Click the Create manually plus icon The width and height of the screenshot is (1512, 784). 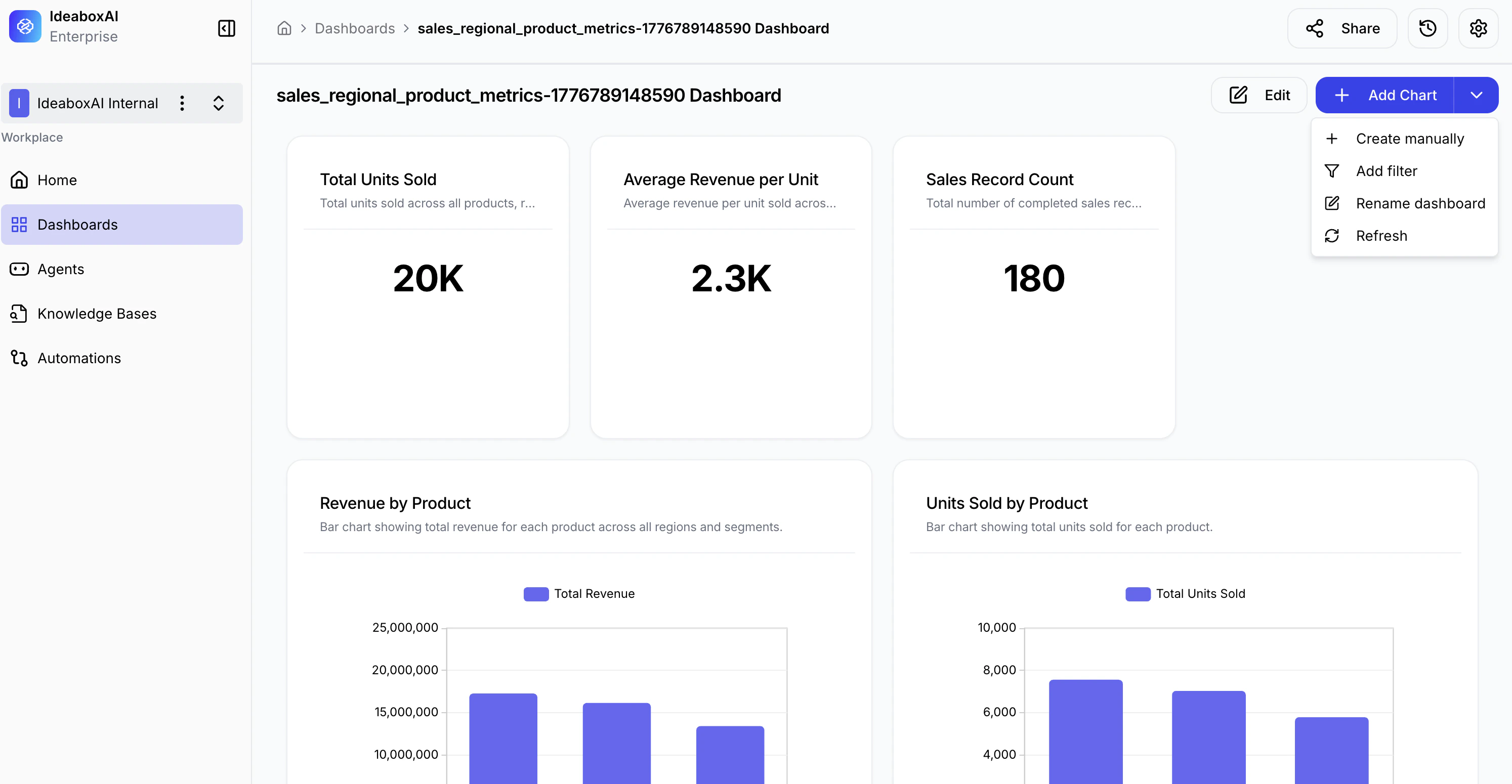[x=1332, y=139]
